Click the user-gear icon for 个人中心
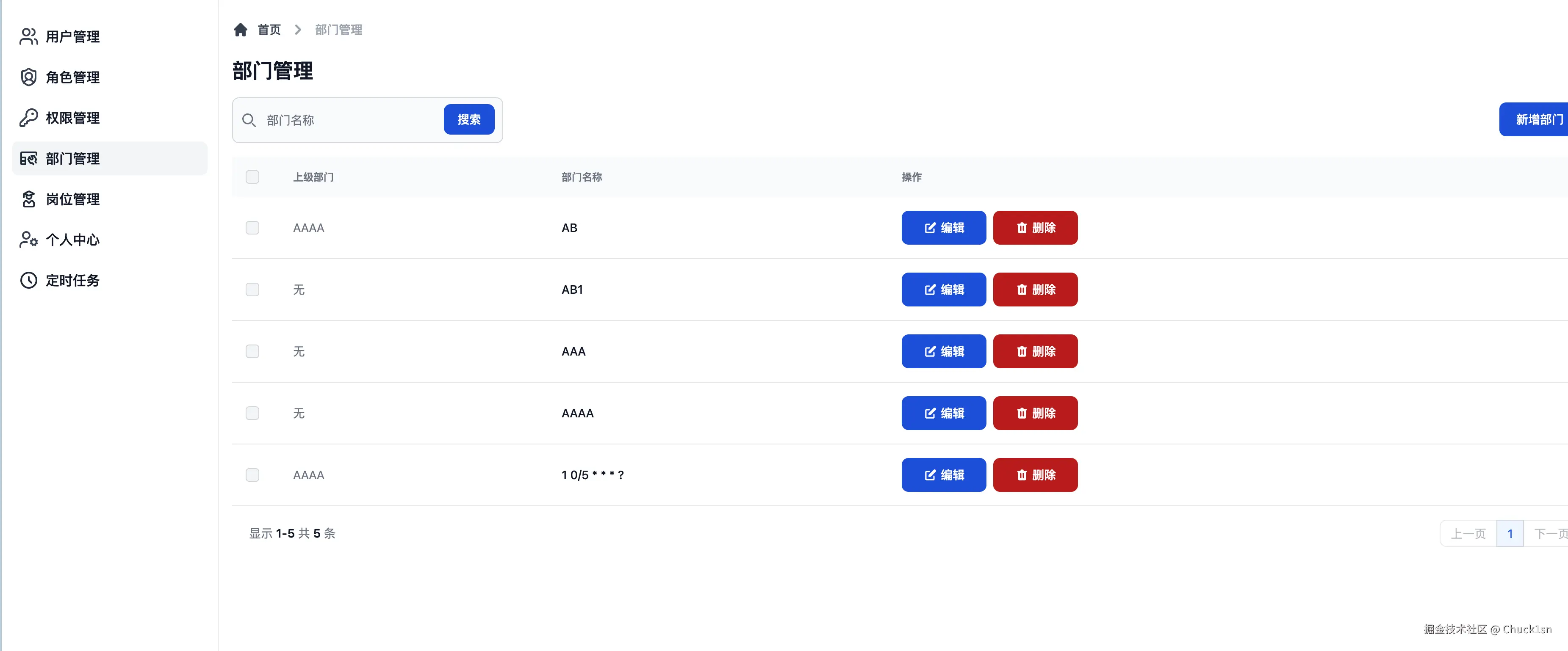 (28, 240)
